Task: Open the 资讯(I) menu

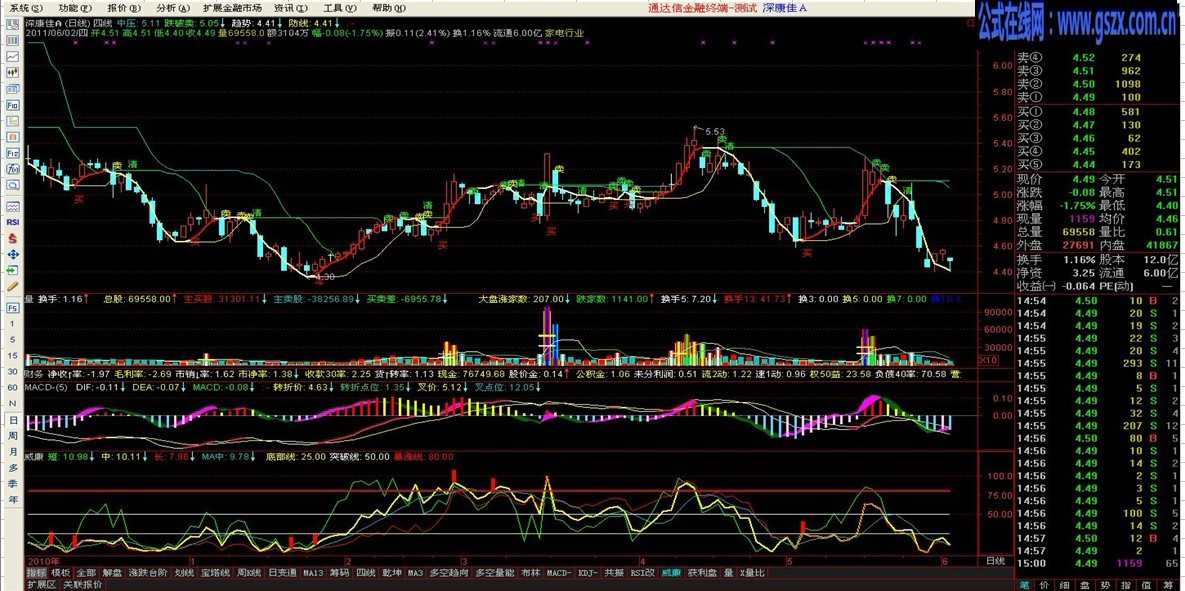Action: tap(289, 8)
